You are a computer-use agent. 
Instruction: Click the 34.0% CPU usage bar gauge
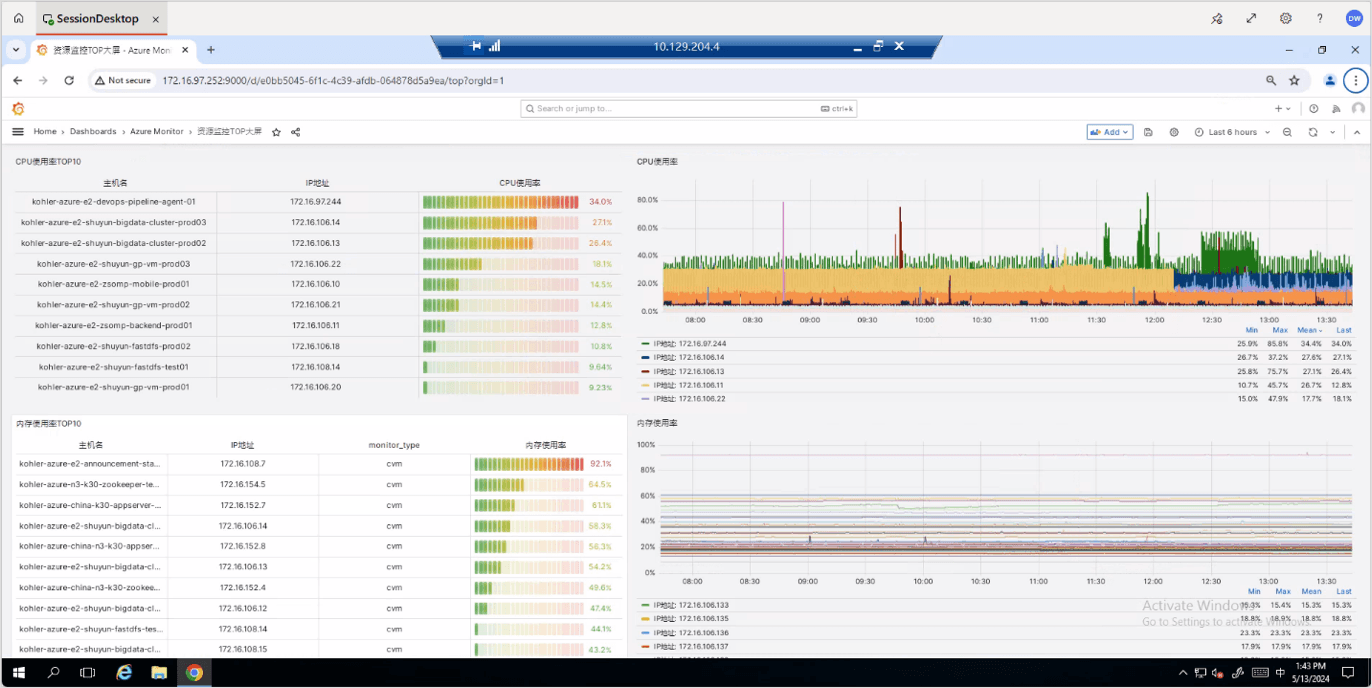point(500,202)
